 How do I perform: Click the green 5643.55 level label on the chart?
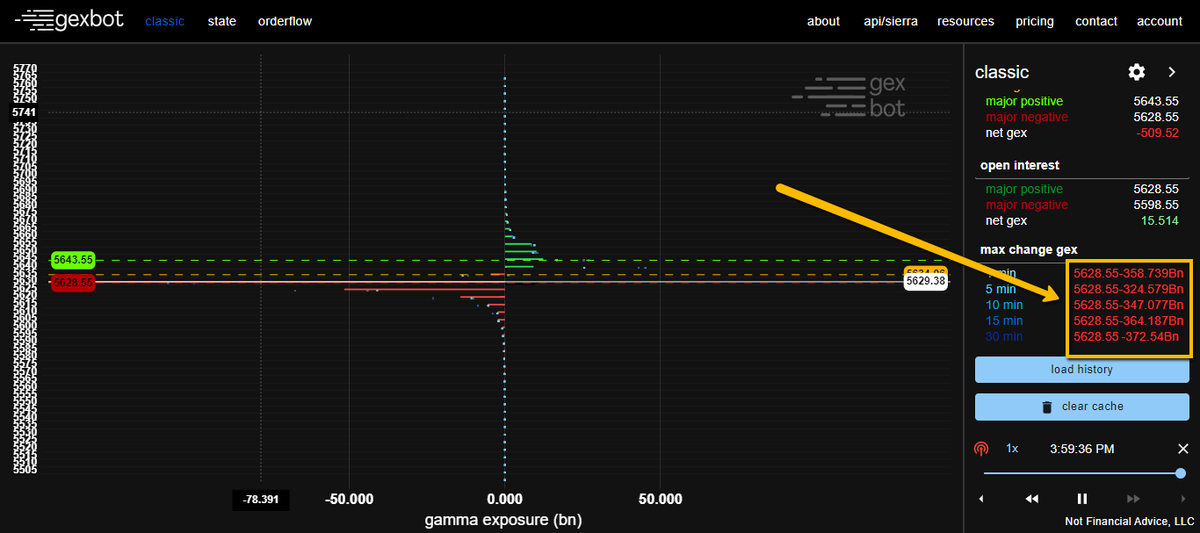click(72, 259)
